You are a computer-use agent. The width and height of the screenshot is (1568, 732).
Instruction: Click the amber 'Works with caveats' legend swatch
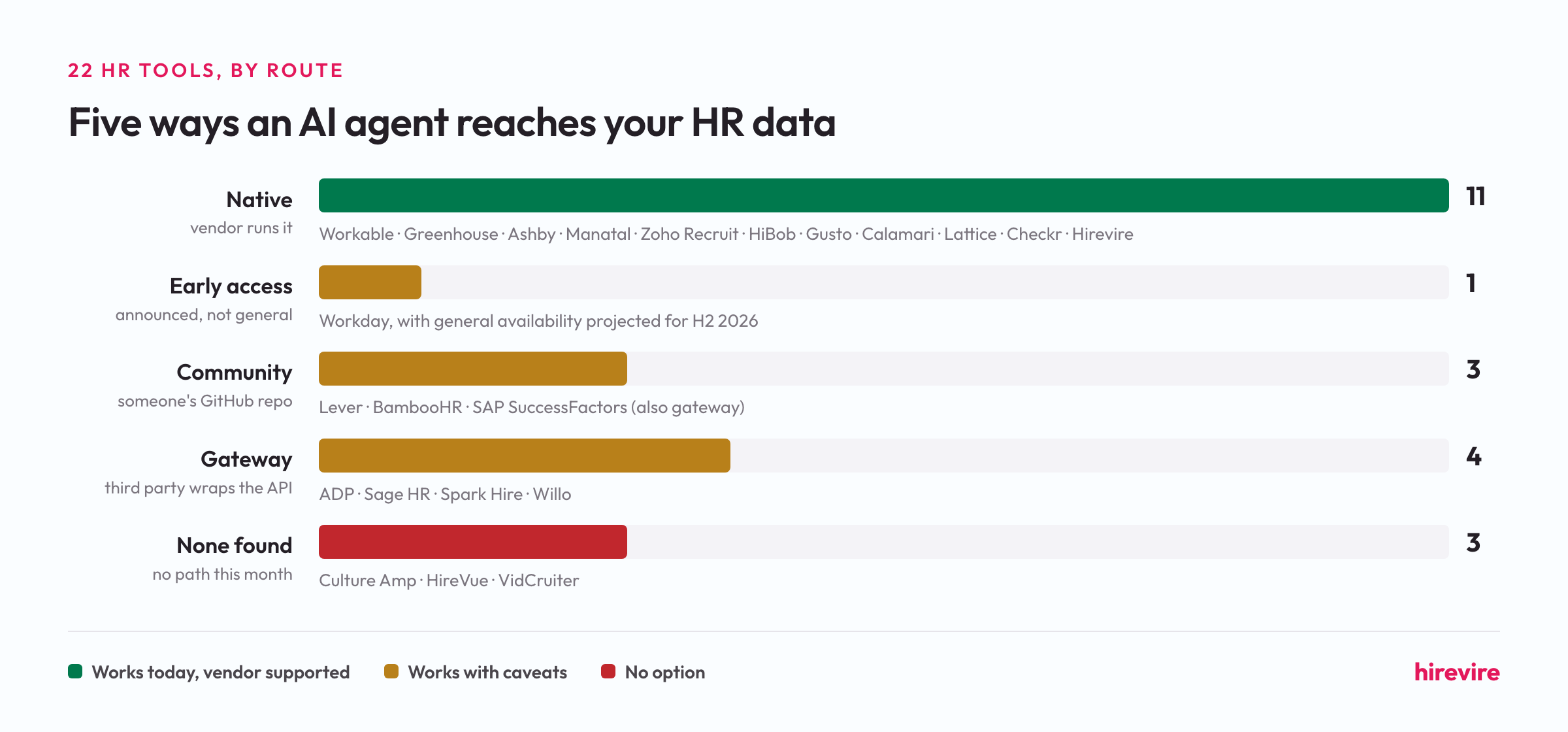(x=391, y=671)
